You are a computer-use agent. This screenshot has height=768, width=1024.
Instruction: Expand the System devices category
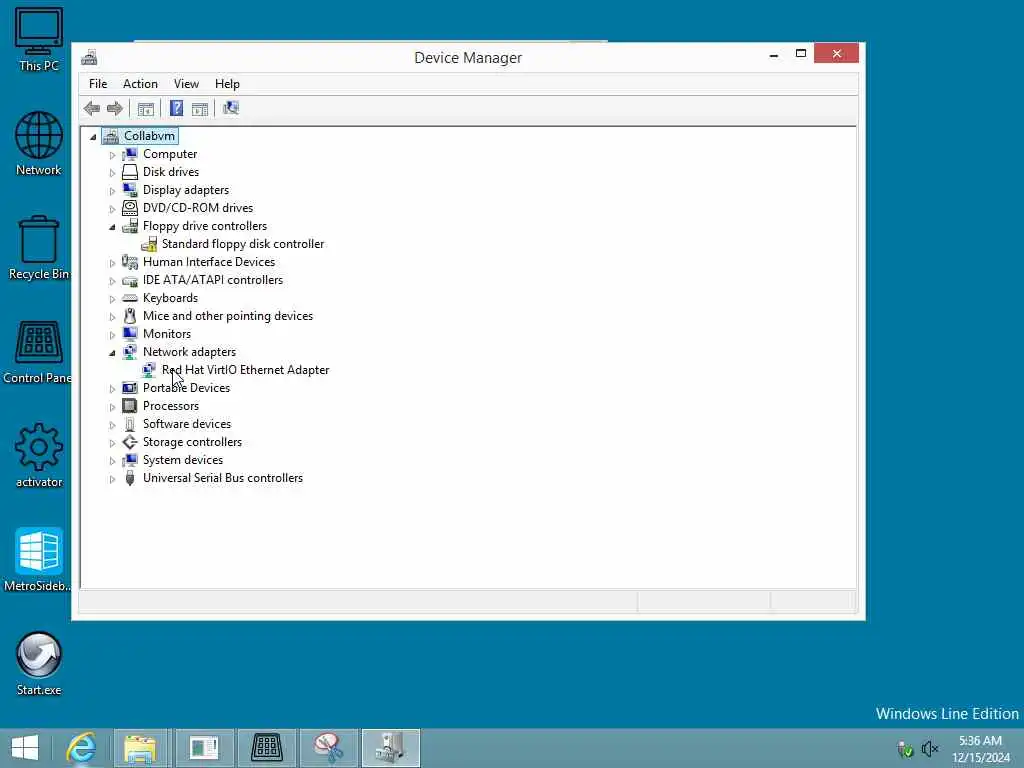(112, 460)
